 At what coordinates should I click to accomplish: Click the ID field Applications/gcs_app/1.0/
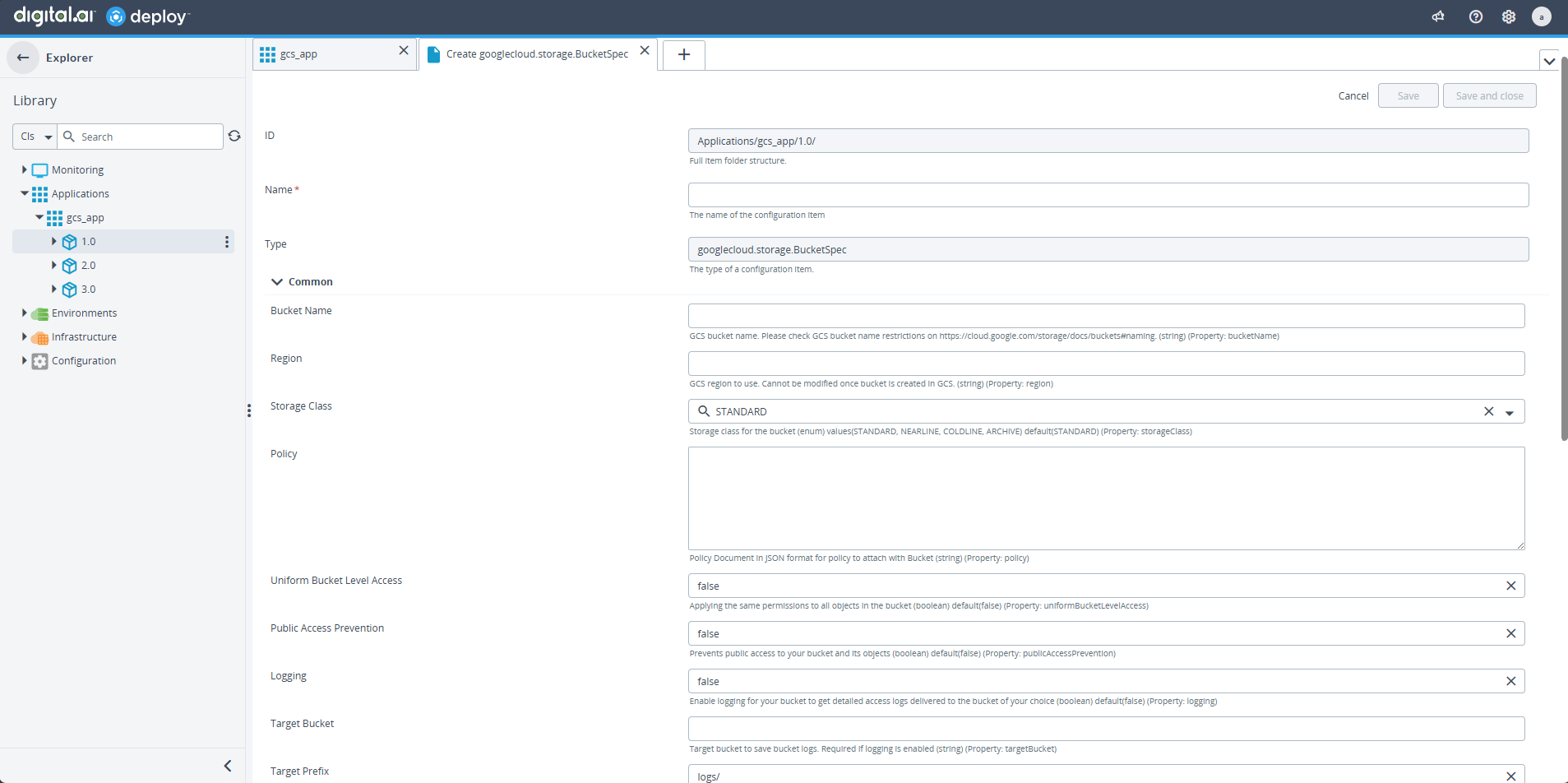(1108, 141)
